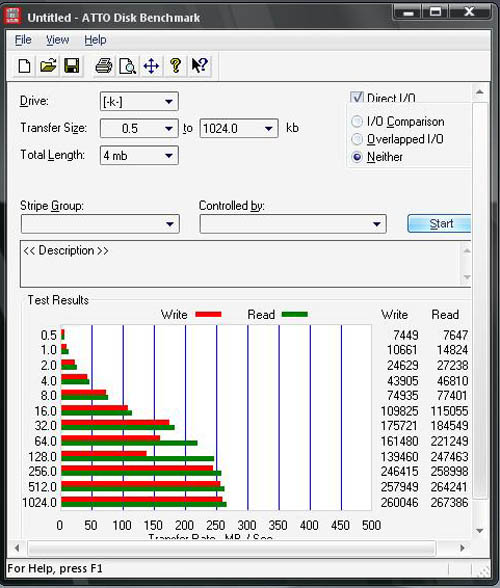The height and width of the screenshot is (588, 500).
Task: Save benchmark results floppy icon
Action: pos(72,66)
